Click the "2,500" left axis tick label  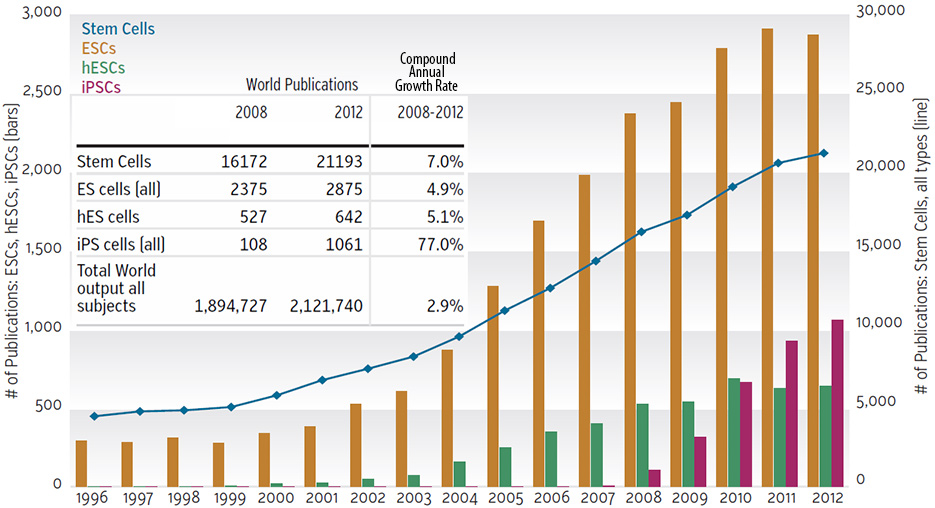click(x=42, y=91)
